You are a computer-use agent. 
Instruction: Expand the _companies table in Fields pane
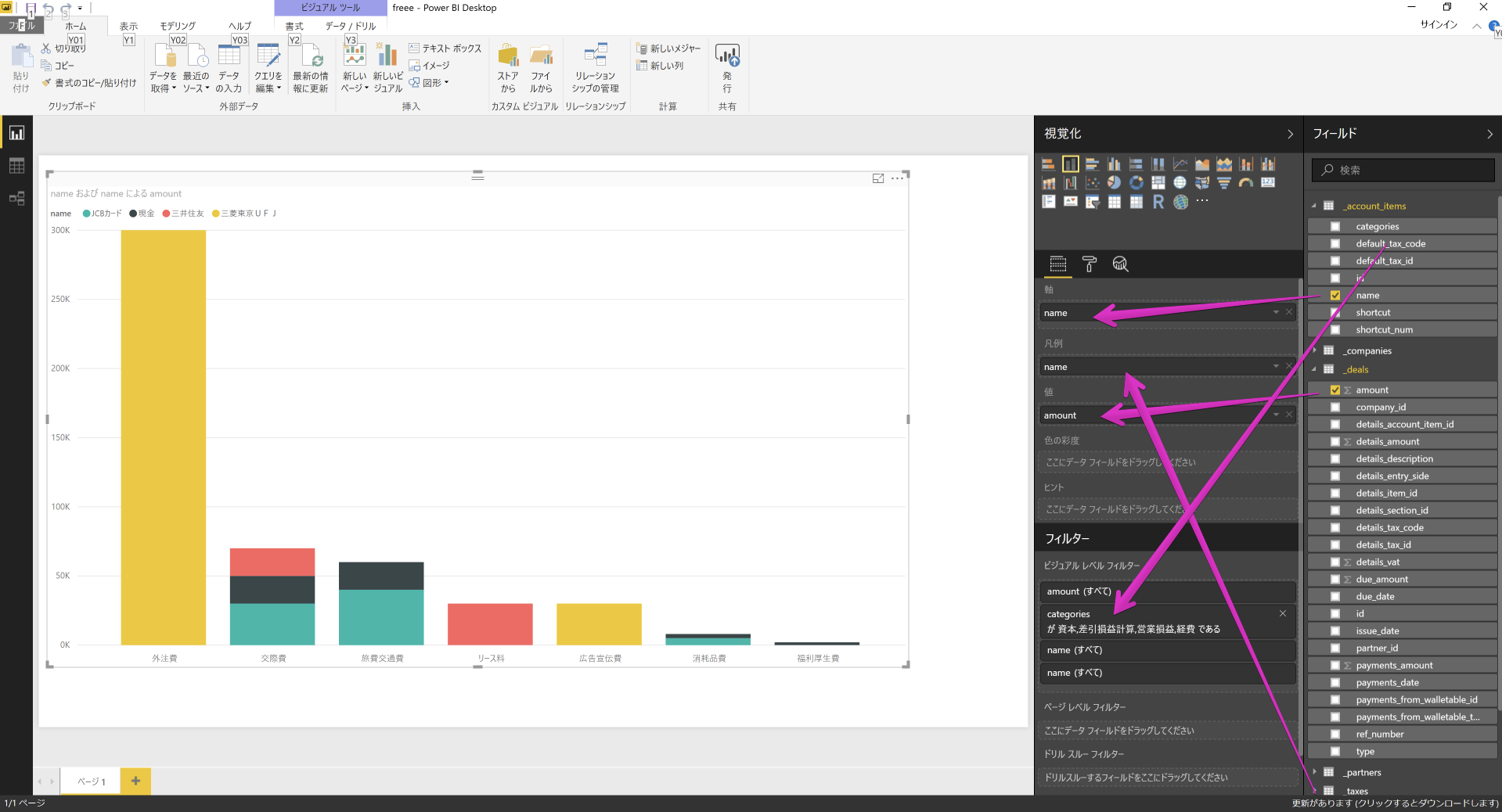(x=1315, y=350)
